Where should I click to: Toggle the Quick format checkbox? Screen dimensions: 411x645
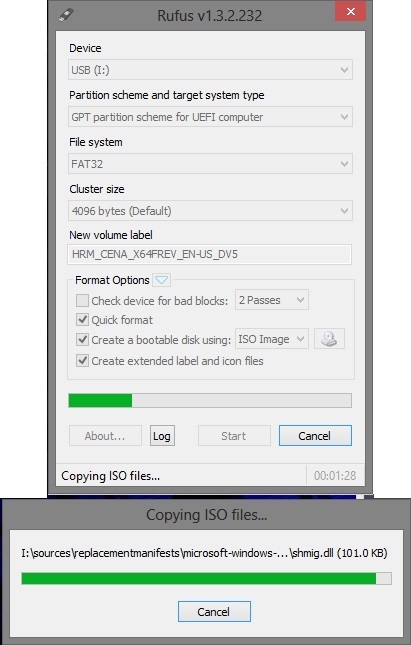pos(82,320)
